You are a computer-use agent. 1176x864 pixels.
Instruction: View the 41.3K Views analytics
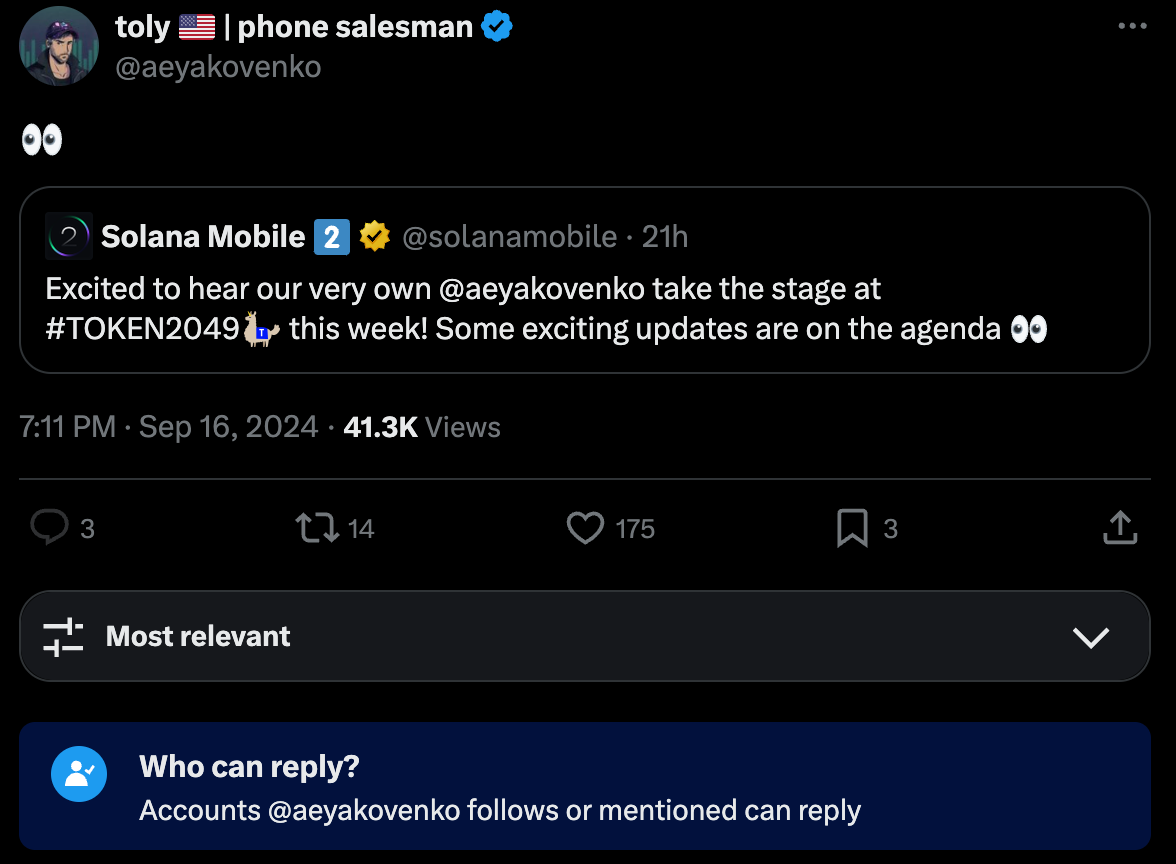point(421,427)
